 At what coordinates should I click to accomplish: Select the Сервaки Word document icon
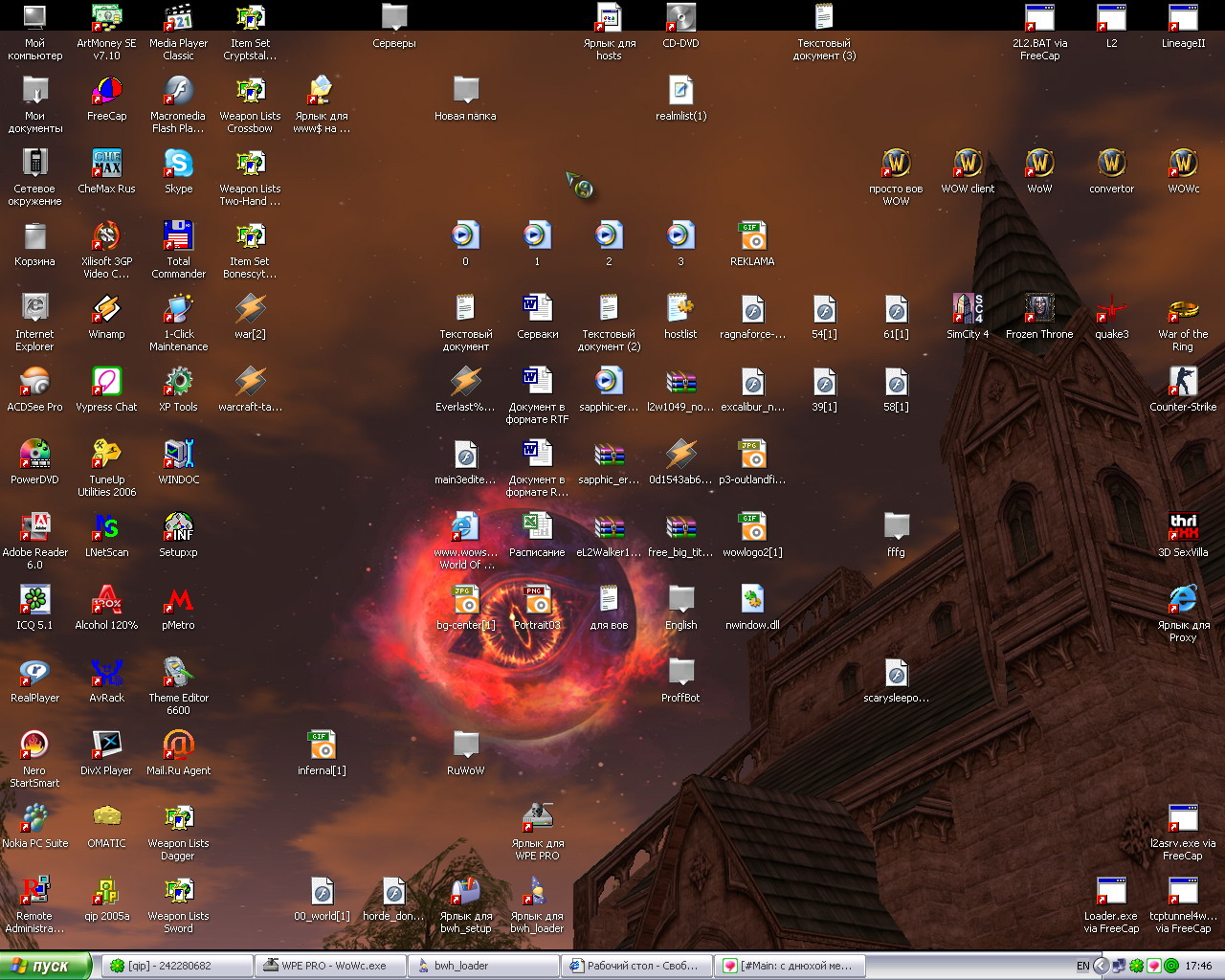[x=537, y=317]
